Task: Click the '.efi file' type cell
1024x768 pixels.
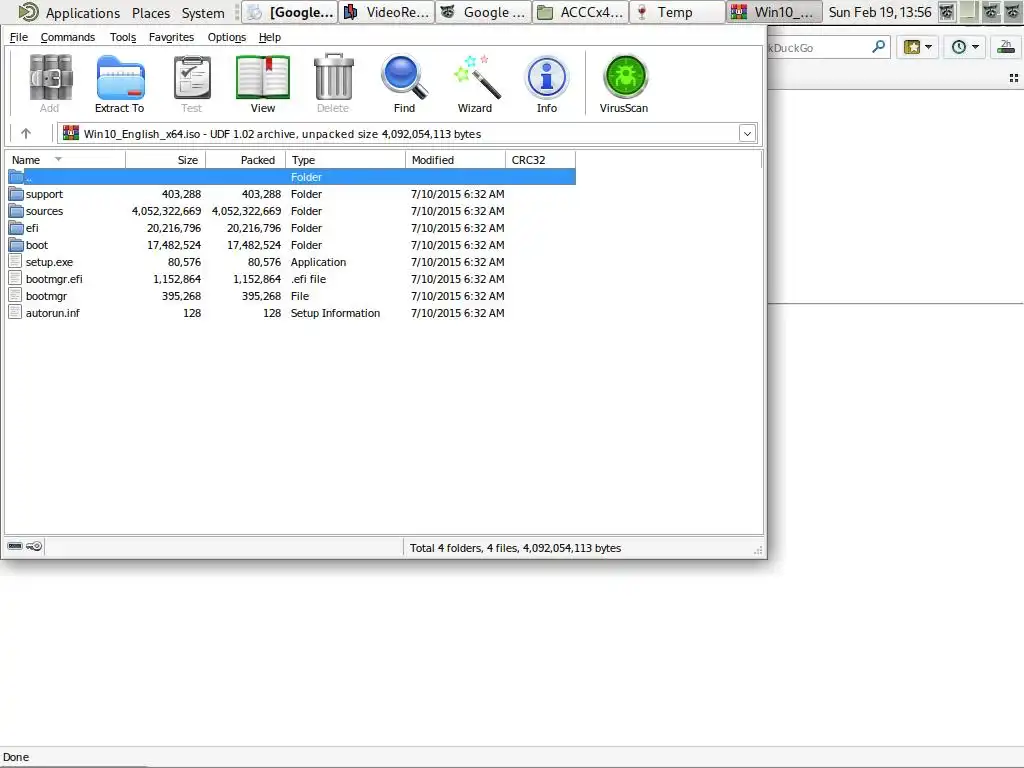Action: click(x=308, y=279)
